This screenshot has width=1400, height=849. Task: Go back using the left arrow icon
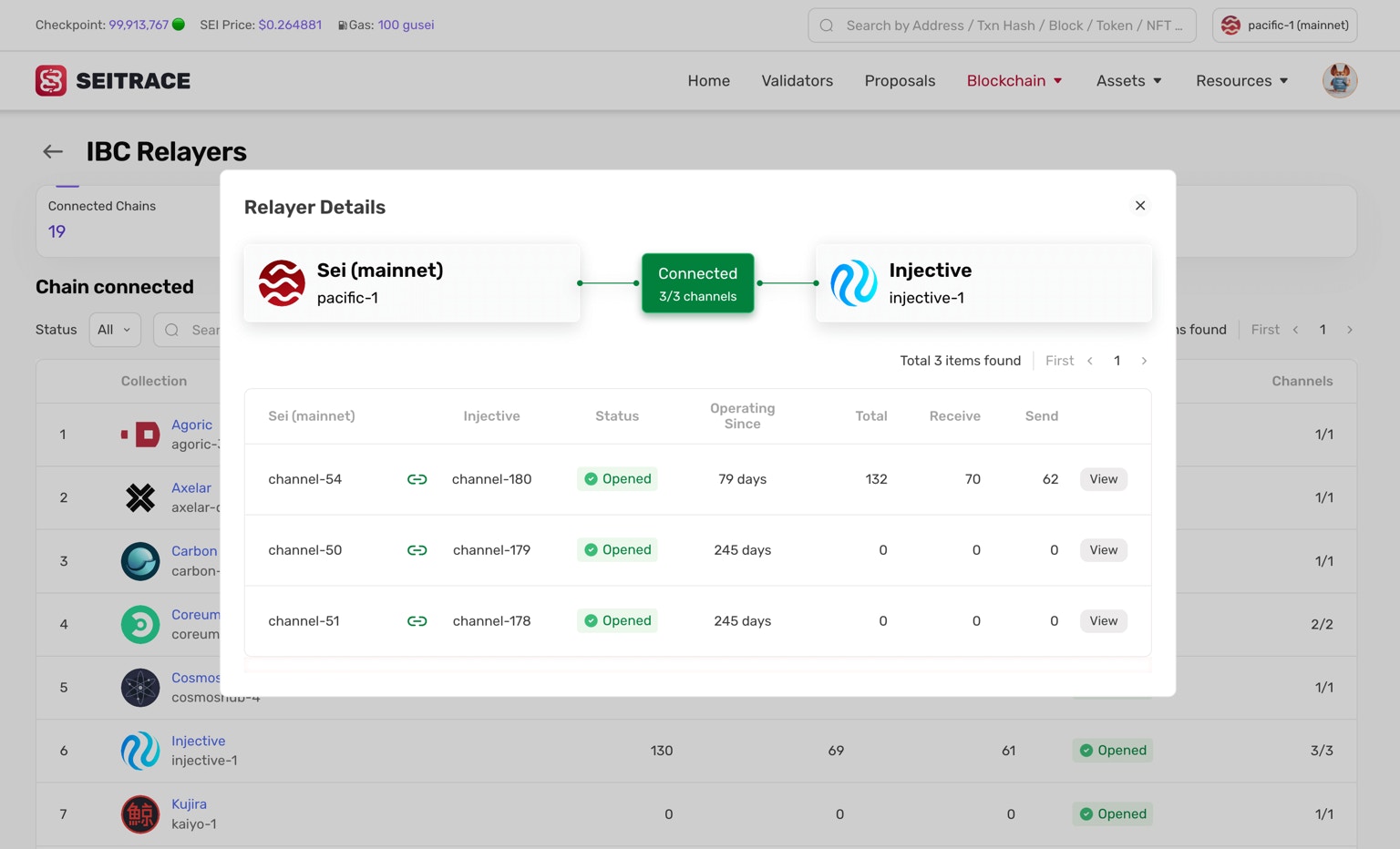point(53,151)
